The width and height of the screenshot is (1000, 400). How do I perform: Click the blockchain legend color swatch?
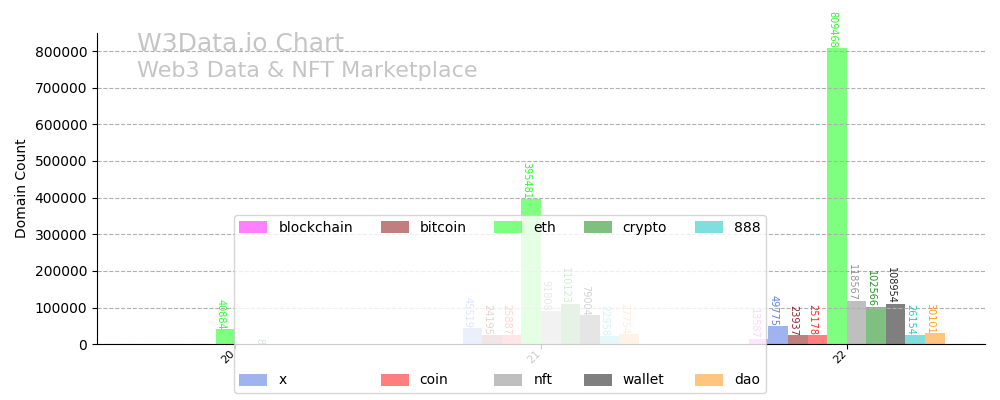point(253,227)
